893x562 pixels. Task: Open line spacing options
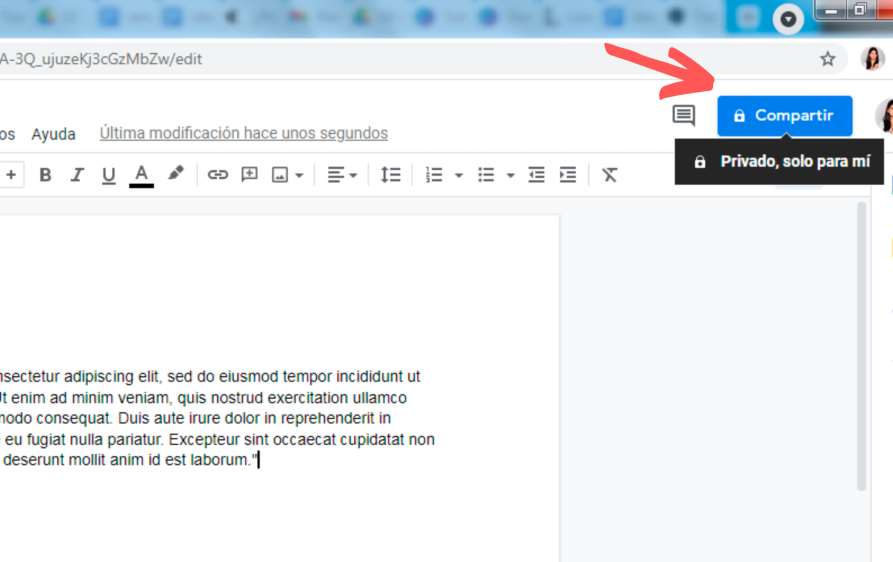pyautogui.click(x=390, y=175)
